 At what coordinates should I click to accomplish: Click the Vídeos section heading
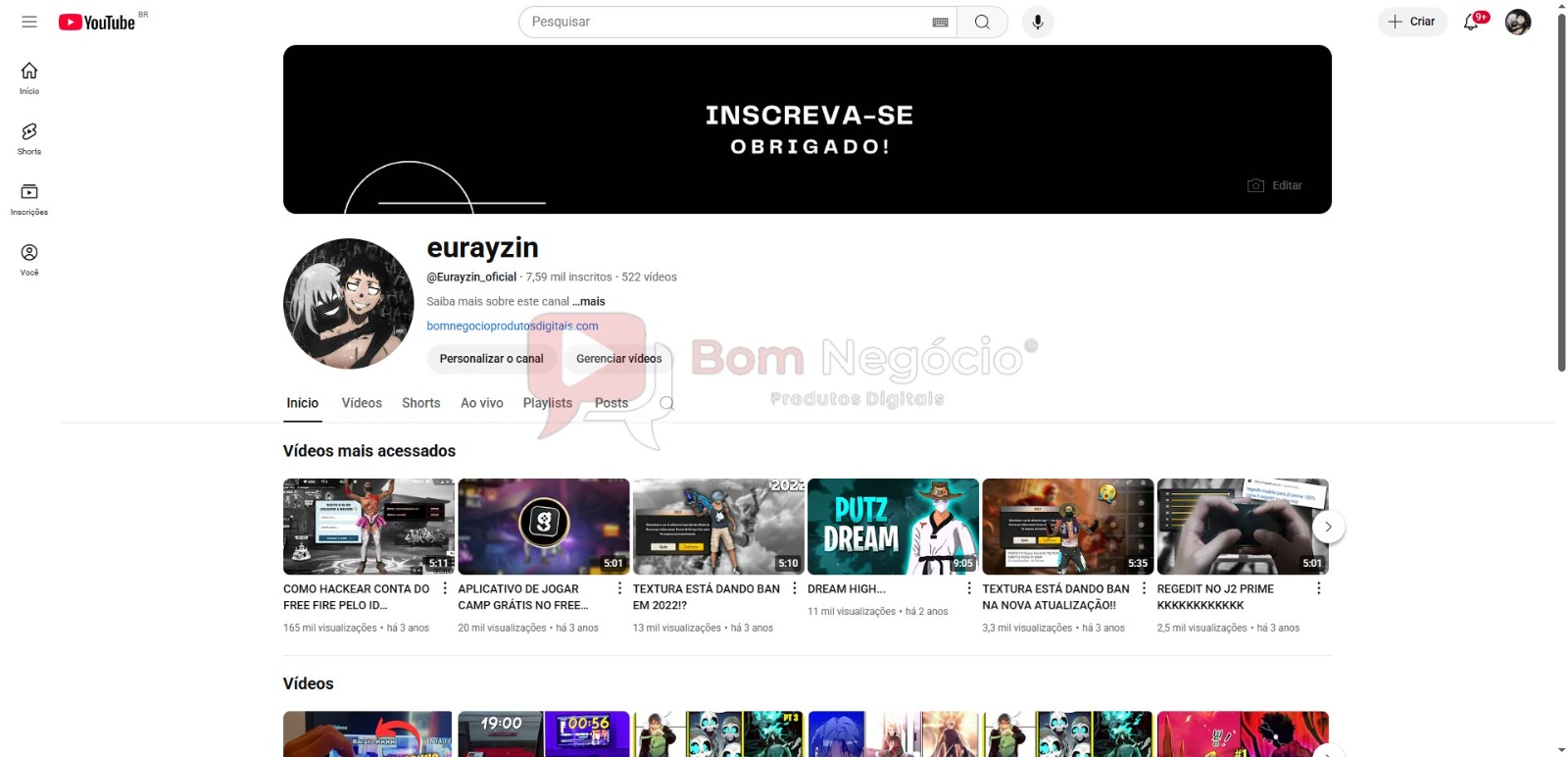309,683
